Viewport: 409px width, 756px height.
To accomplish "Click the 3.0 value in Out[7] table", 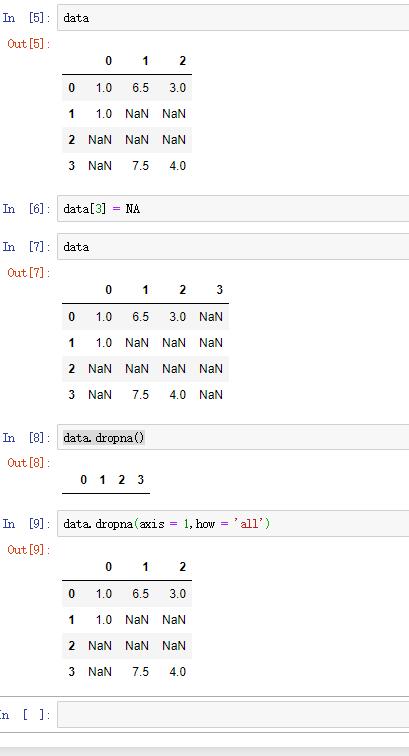I will click(177, 317).
